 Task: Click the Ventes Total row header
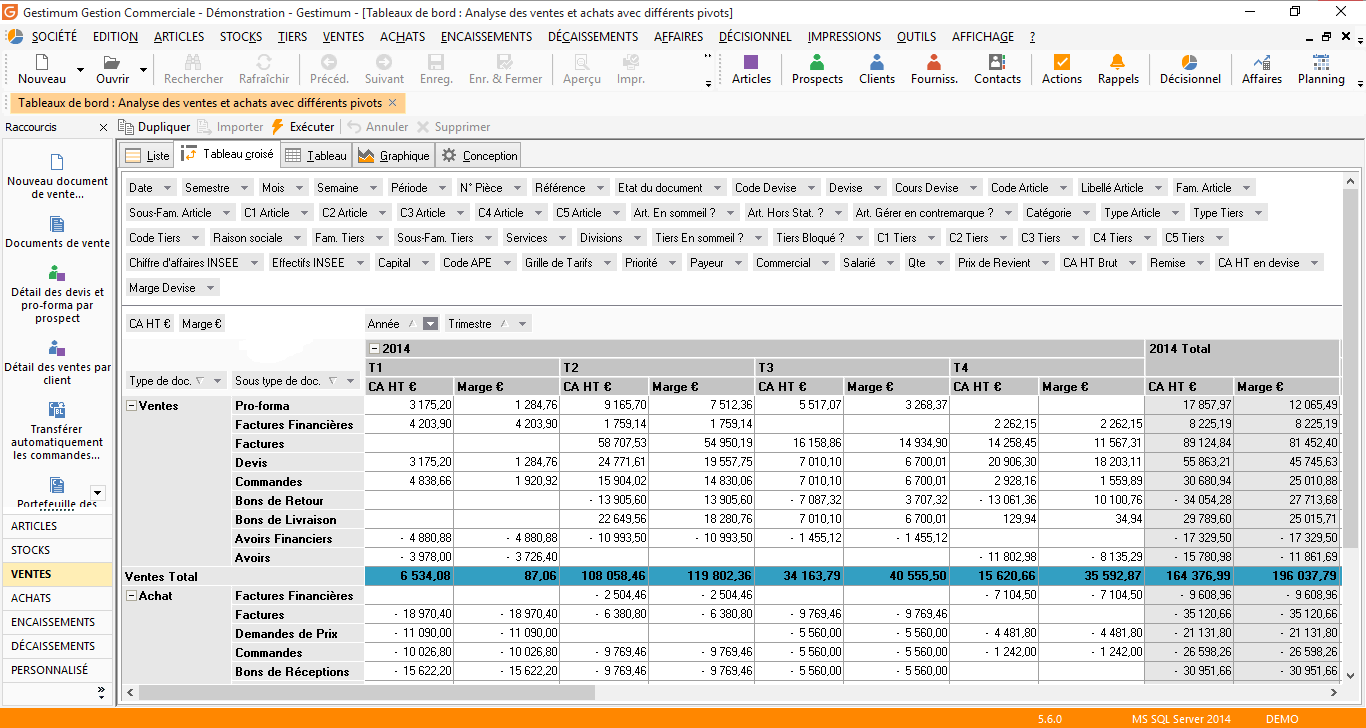(x=244, y=577)
